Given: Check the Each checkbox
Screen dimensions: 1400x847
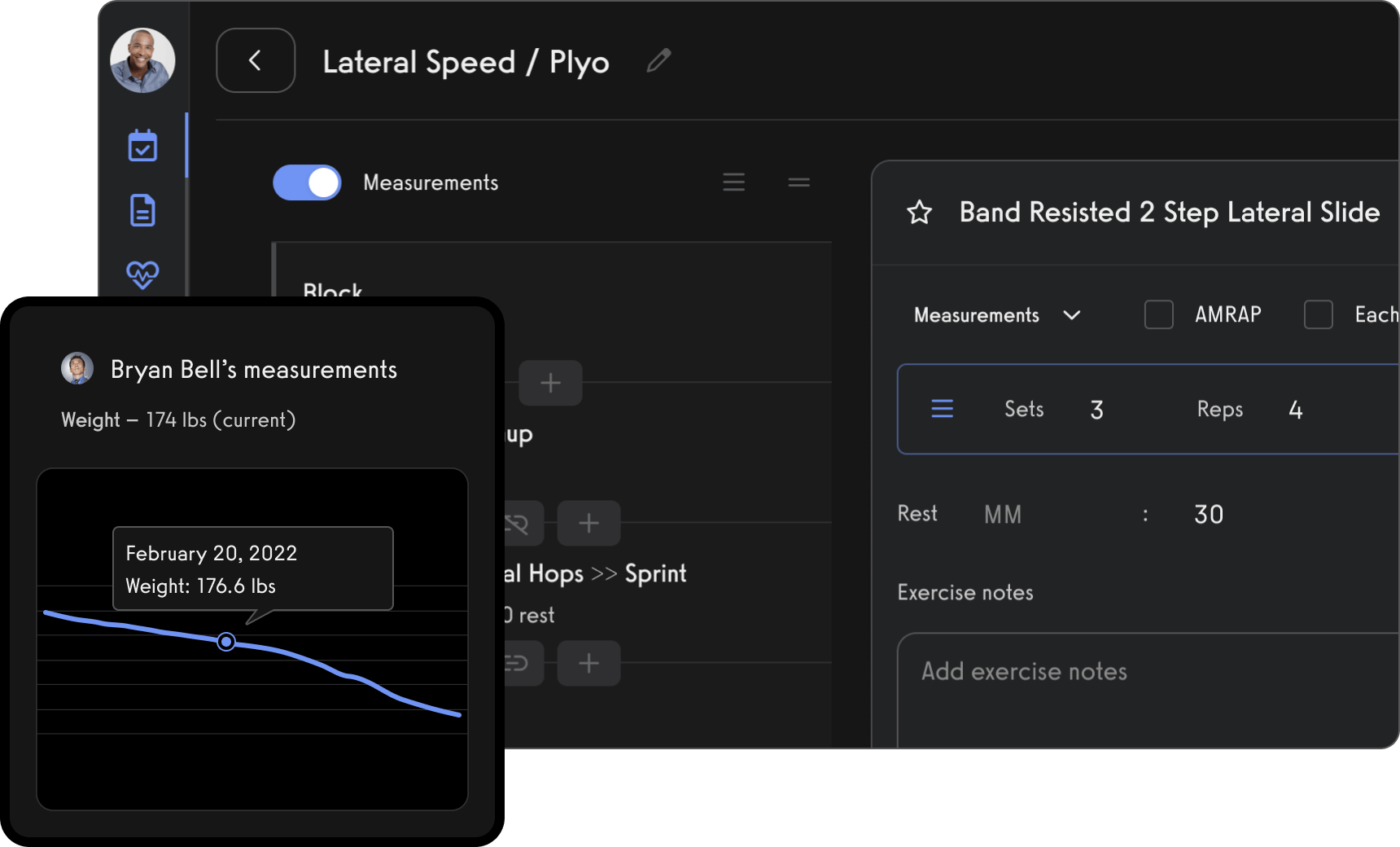Looking at the screenshot, I should 1318,314.
